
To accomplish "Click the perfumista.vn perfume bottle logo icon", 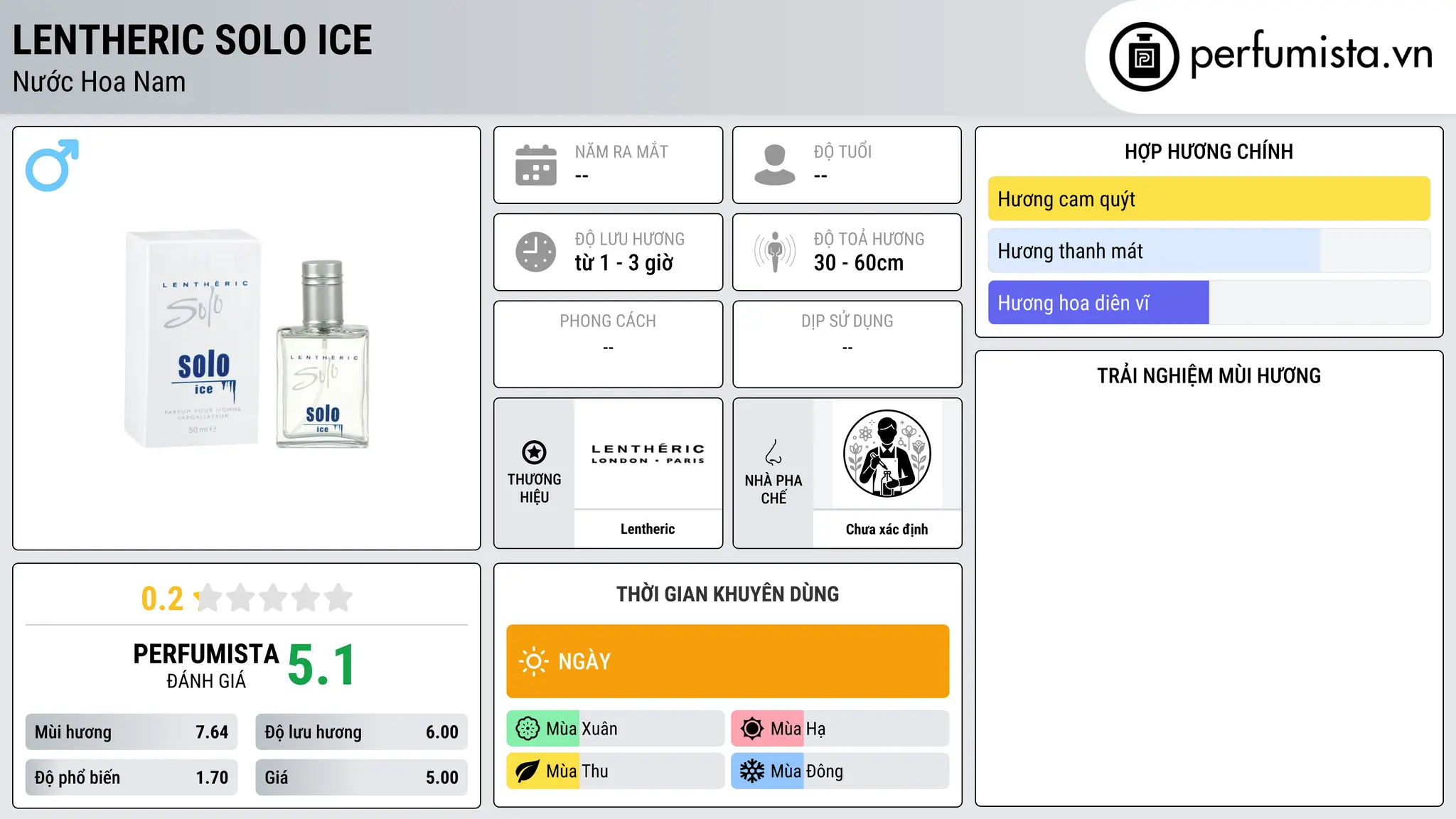I will (1144, 57).
